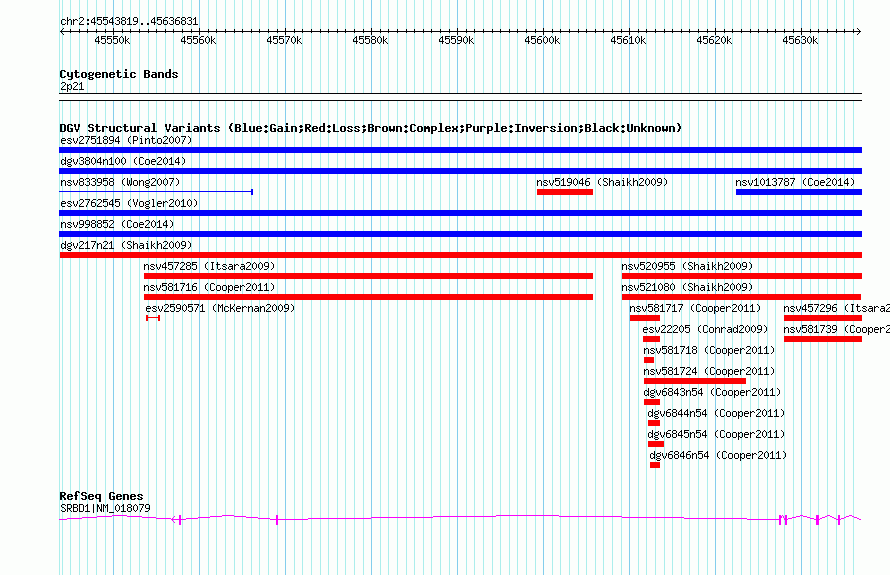This screenshot has height=575, width=890.
Task: Click the 45580k scale tick label
Action: click(370, 40)
